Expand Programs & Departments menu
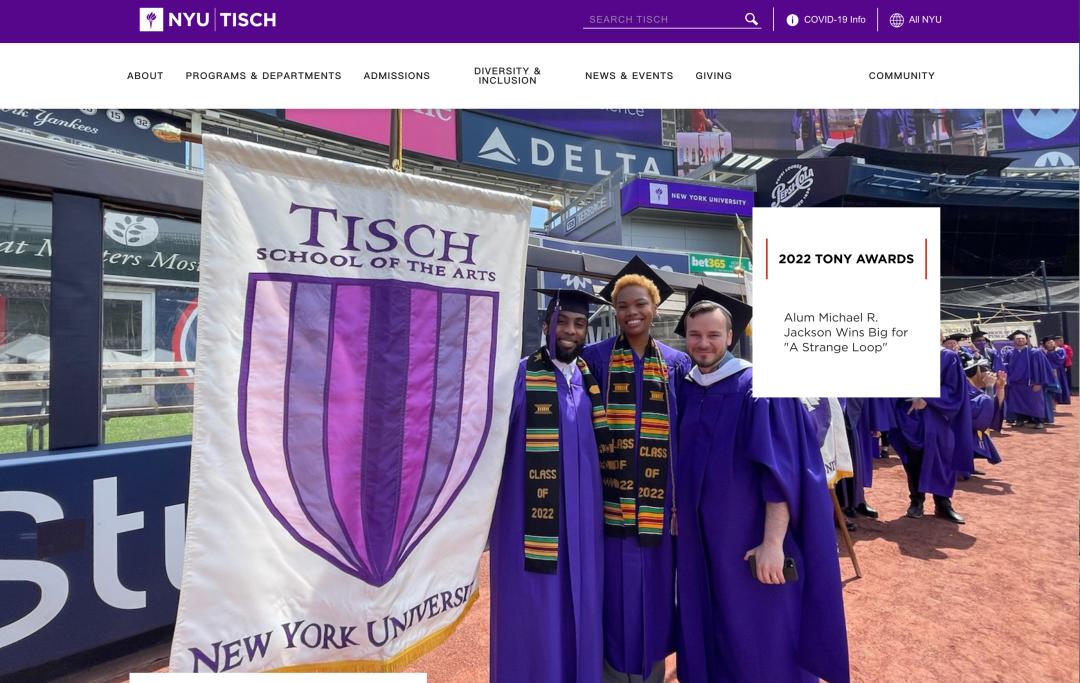This screenshot has width=1080, height=683. (x=263, y=76)
